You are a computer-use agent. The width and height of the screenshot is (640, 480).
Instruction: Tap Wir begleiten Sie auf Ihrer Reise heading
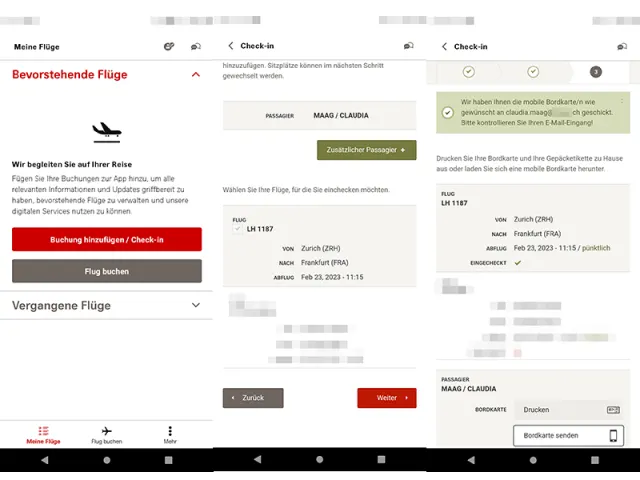coord(72,164)
